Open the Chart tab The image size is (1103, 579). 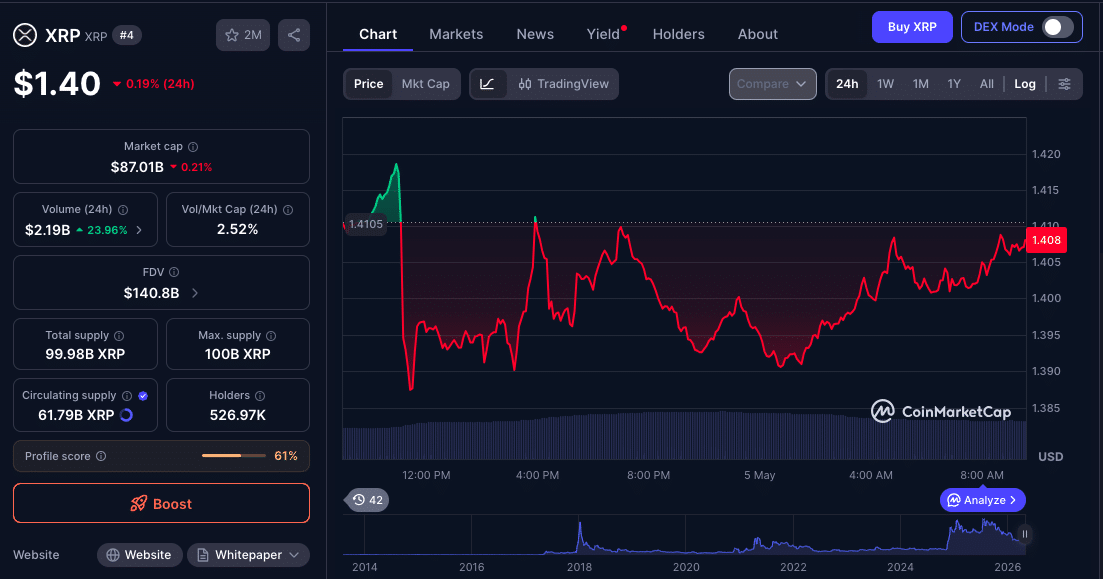pos(378,34)
